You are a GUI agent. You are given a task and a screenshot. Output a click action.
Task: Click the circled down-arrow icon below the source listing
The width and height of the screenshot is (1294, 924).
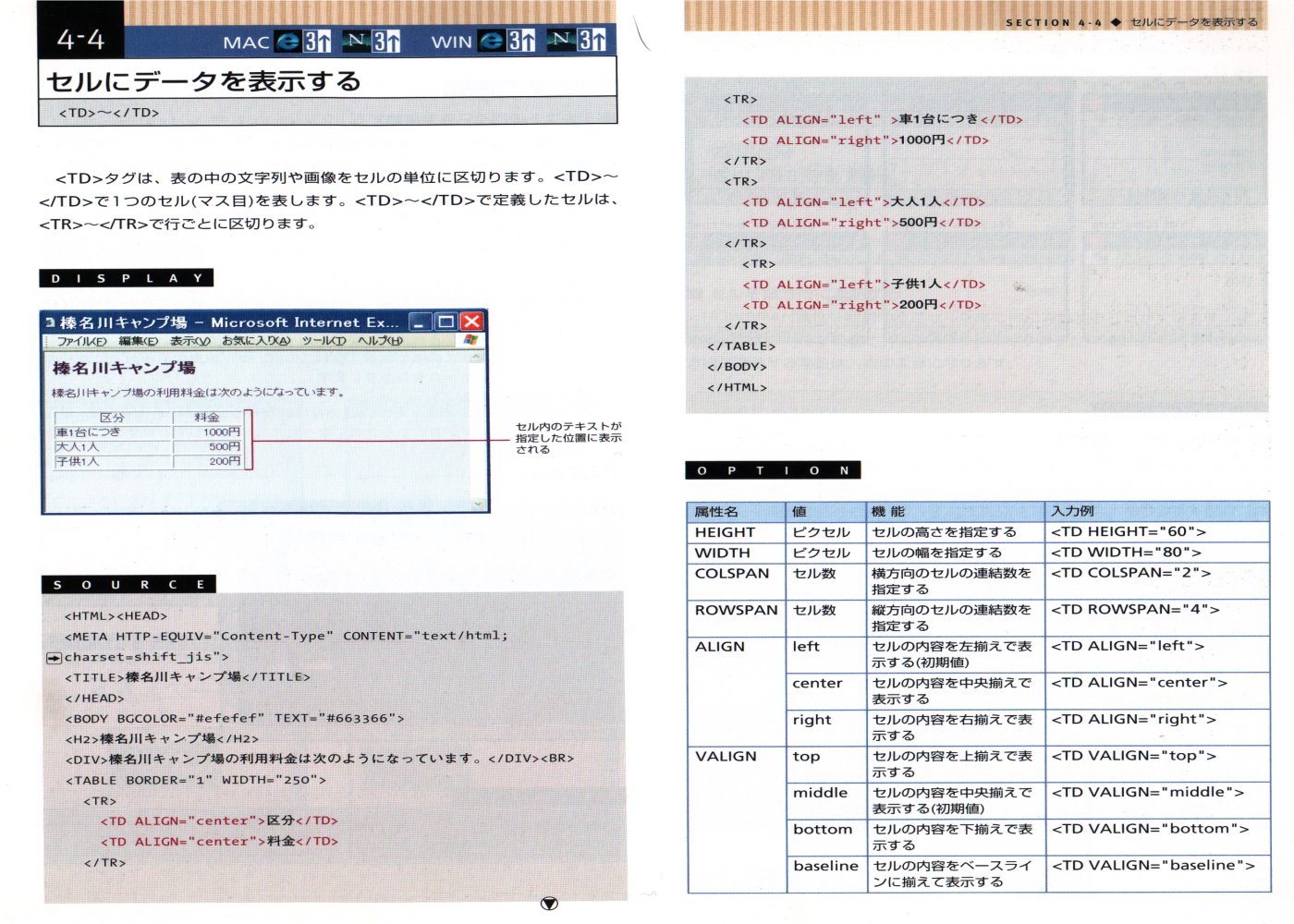[x=549, y=904]
